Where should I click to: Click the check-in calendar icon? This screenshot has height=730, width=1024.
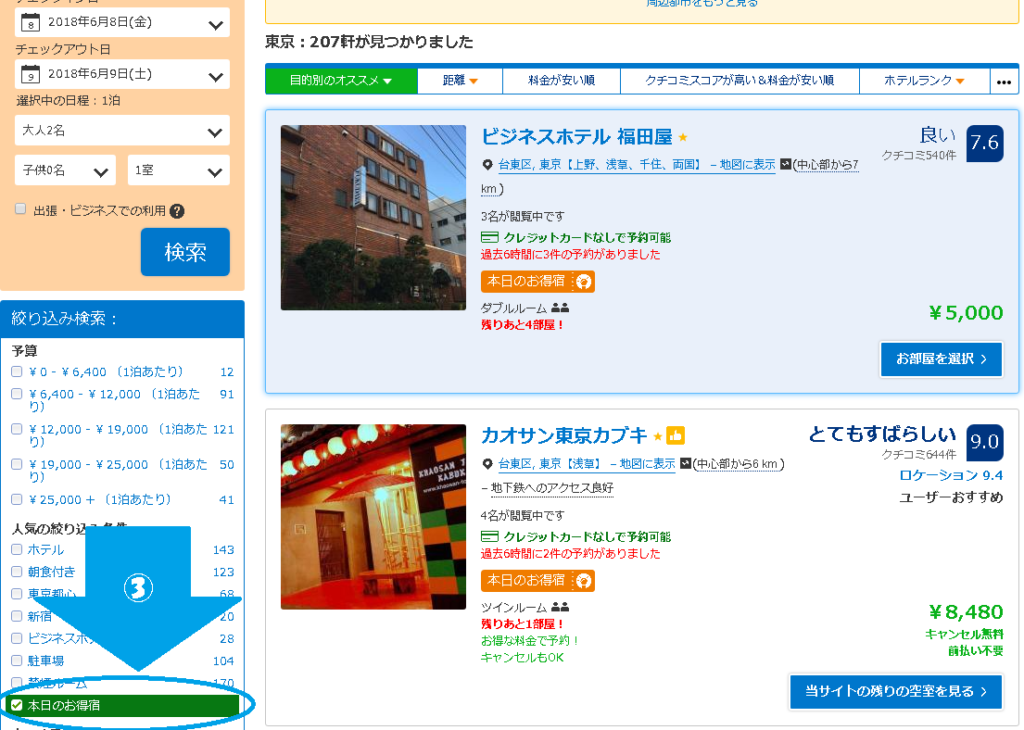(x=31, y=23)
